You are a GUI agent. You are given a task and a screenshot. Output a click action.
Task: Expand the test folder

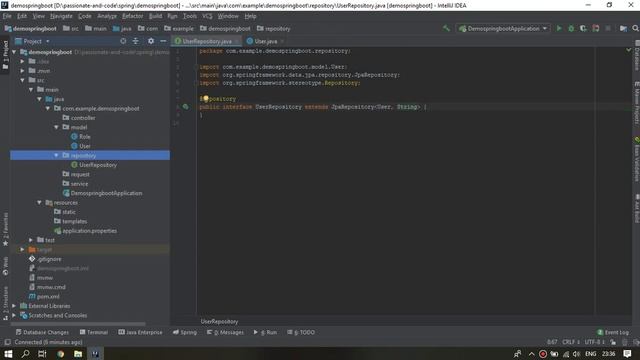pos(31,240)
